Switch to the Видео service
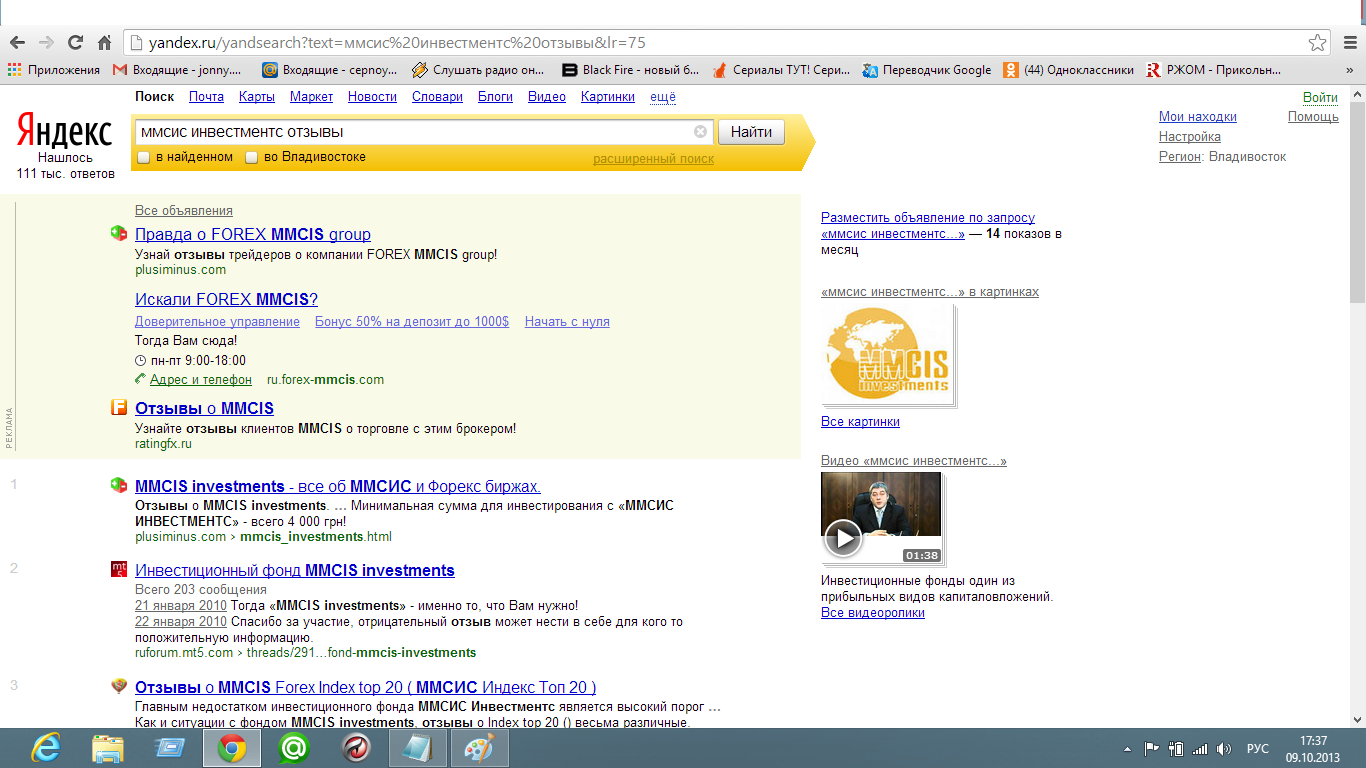 547,97
